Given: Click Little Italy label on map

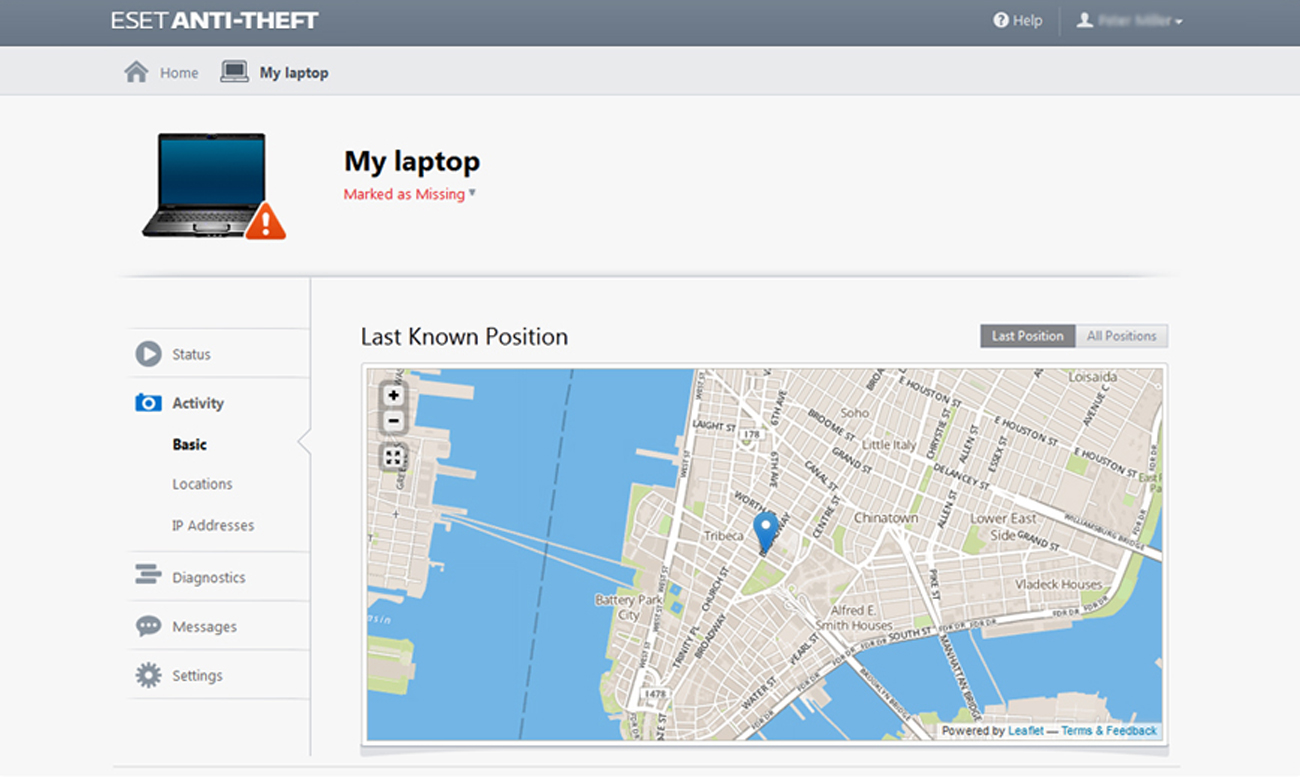Looking at the screenshot, I should (889, 444).
